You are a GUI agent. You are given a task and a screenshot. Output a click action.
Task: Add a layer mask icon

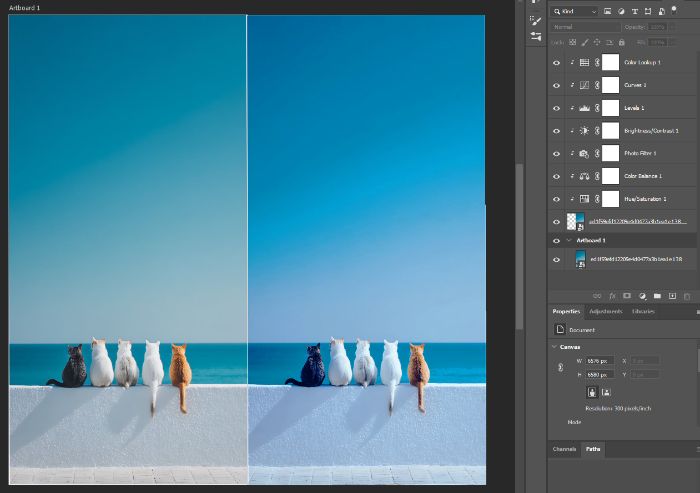(x=627, y=296)
